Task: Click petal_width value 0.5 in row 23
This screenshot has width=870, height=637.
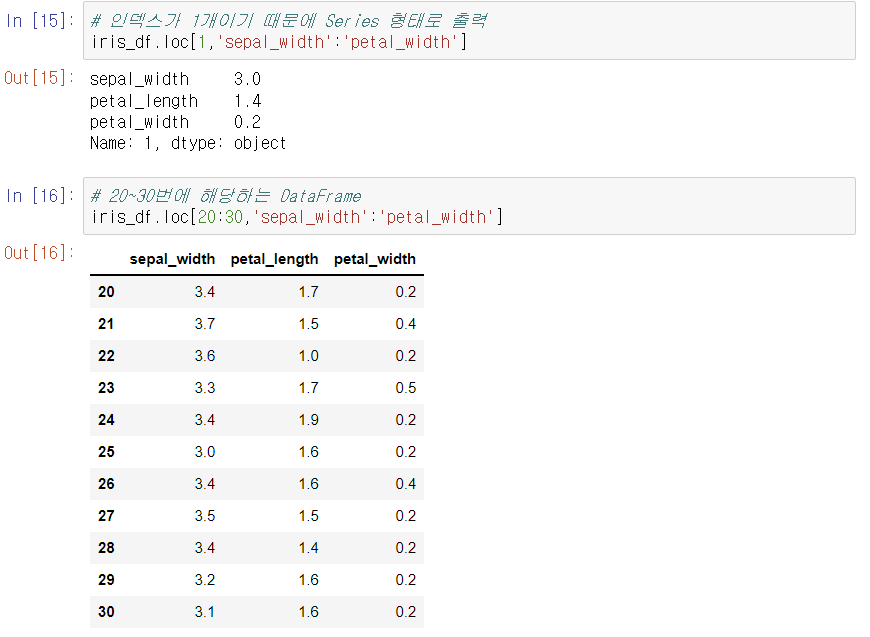Action: [406, 388]
